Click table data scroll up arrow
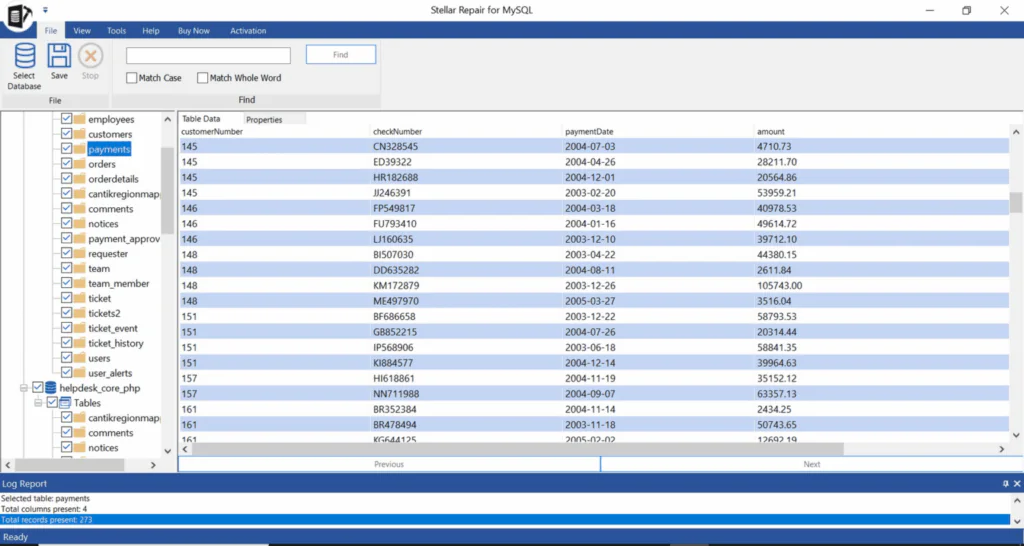Screen dimensions: 1024x546 pyautogui.click(x=1016, y=132)
